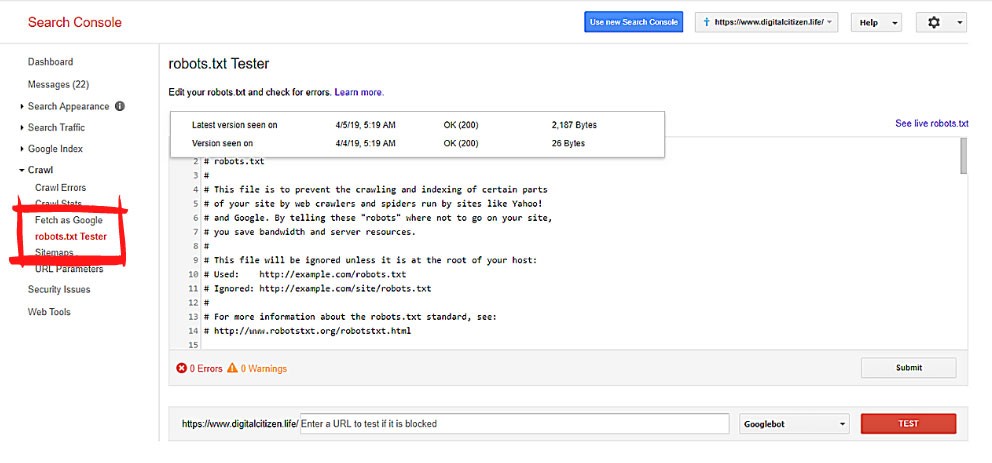This screenshot has height=463, width=992.
Task: Click the Submit button
Action: click(908, 367)
